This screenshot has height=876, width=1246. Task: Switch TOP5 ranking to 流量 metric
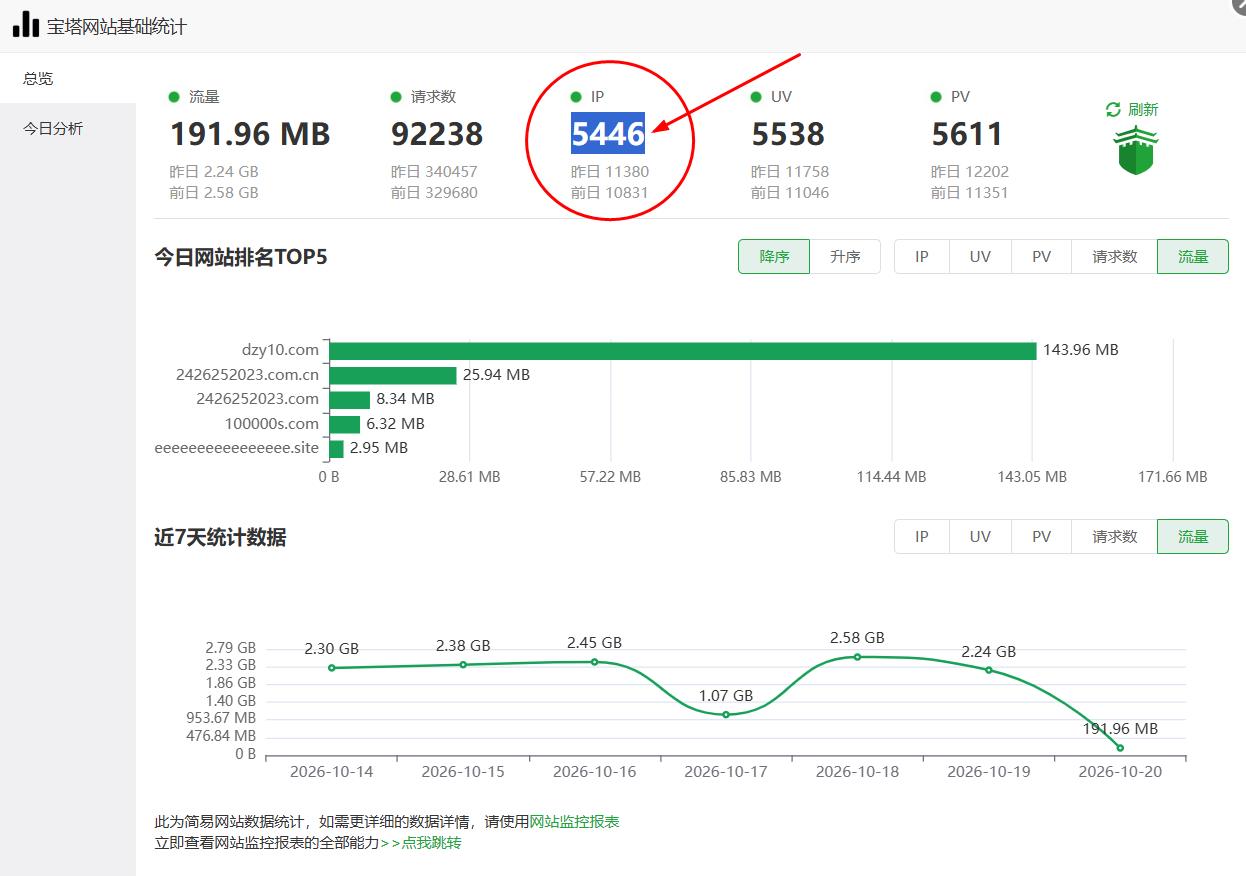(x=1193, y=256)
